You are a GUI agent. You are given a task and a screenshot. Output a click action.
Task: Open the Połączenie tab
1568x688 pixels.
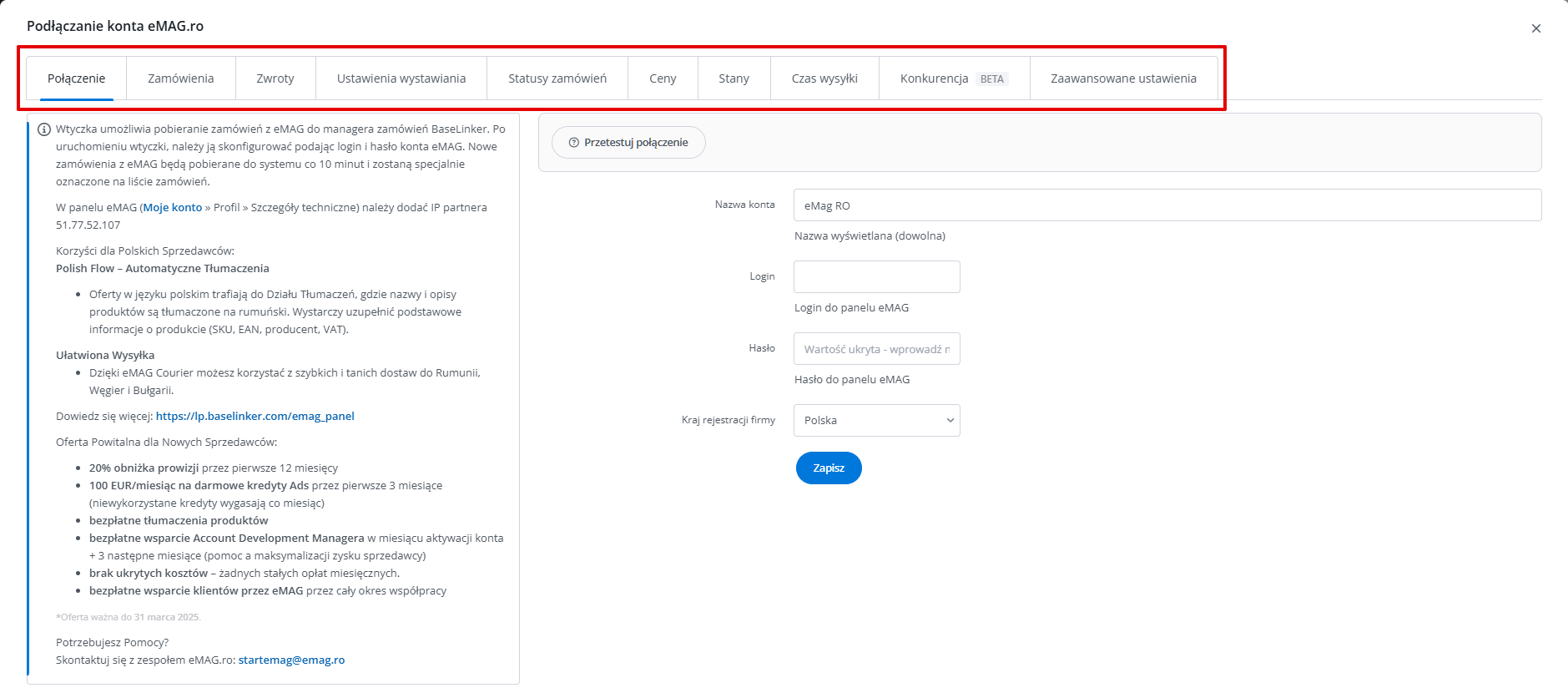76,78
